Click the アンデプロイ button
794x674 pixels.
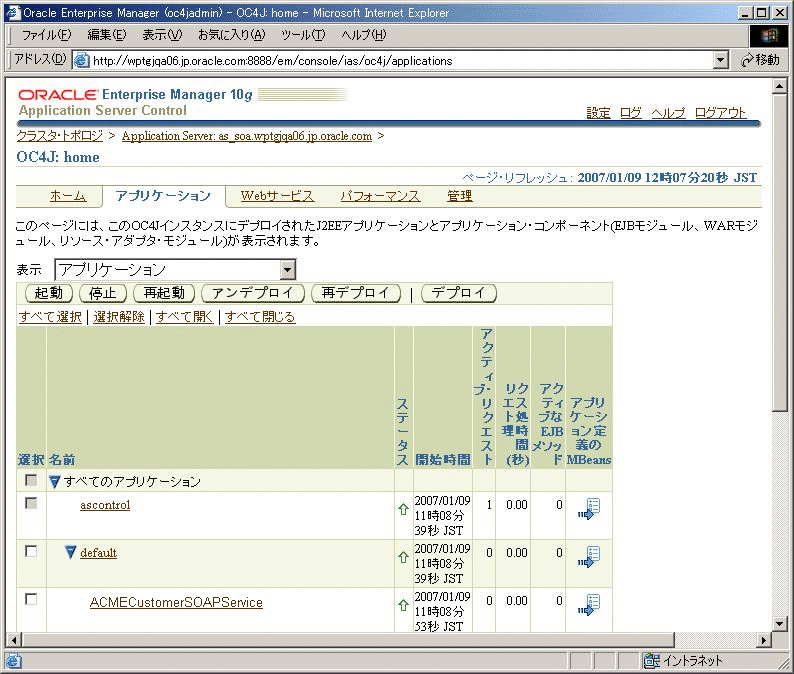coord(253,293)
